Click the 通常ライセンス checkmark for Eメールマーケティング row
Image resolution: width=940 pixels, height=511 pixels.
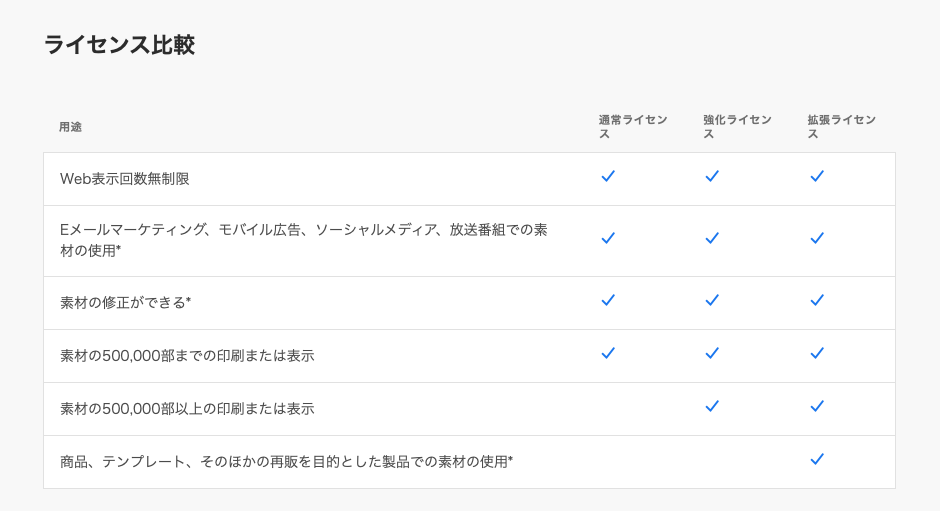click(x=608, y=238)
